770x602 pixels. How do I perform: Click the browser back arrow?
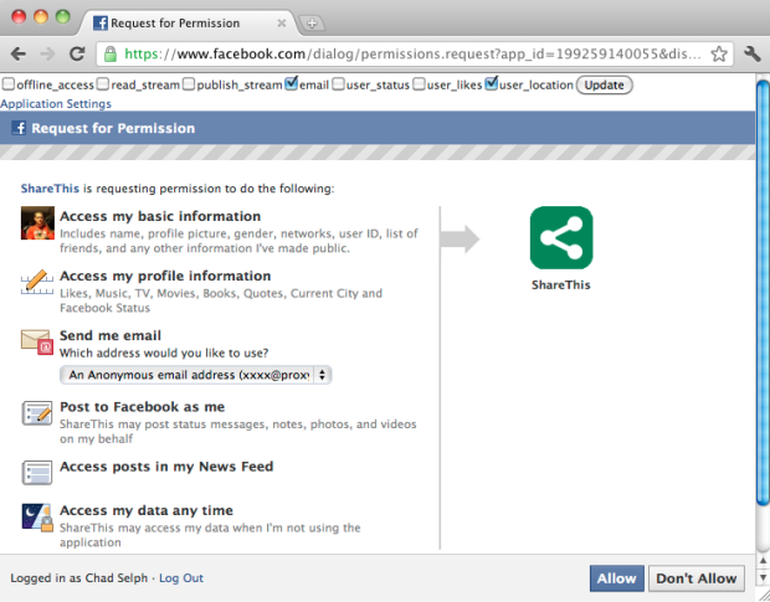[18, 54]
